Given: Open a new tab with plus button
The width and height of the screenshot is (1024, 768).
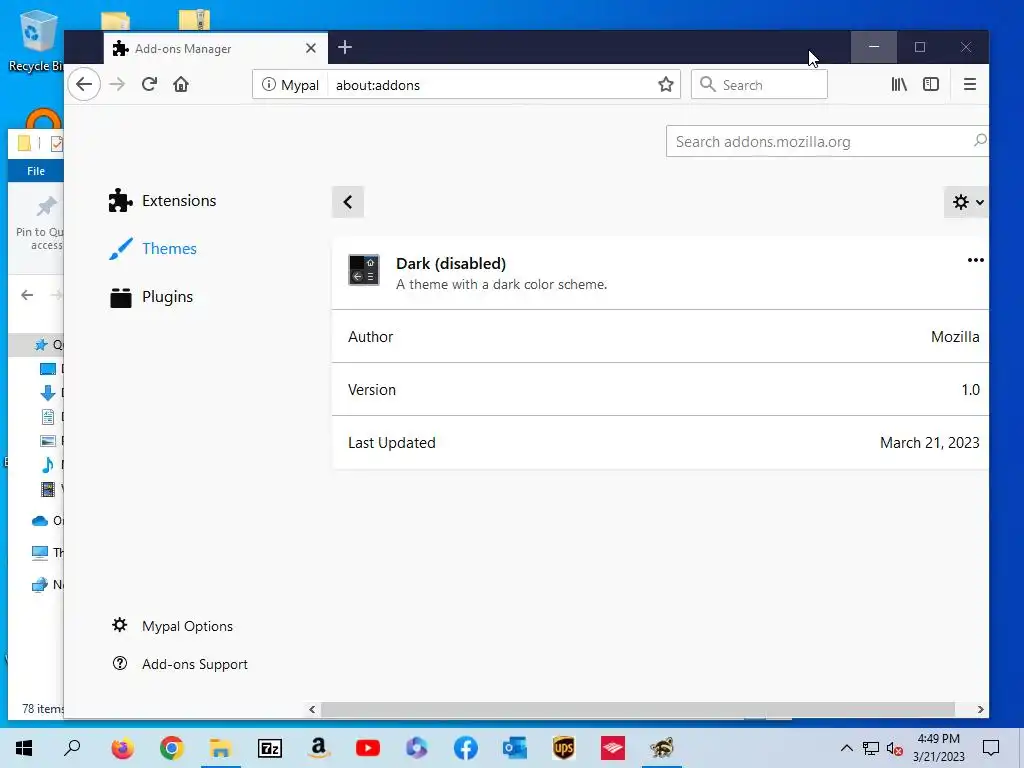Looking at the screenshot, I should click(345, 47).
